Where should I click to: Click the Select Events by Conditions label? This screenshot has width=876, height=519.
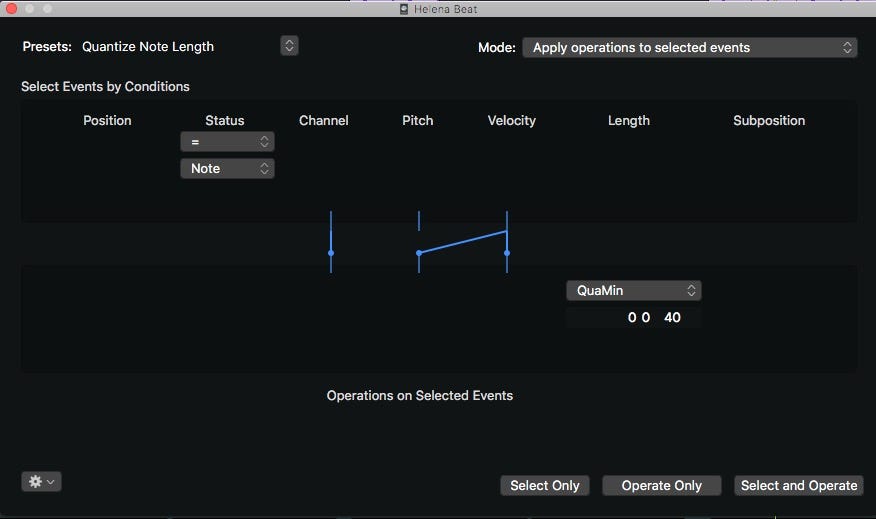(x=106, y=87)
